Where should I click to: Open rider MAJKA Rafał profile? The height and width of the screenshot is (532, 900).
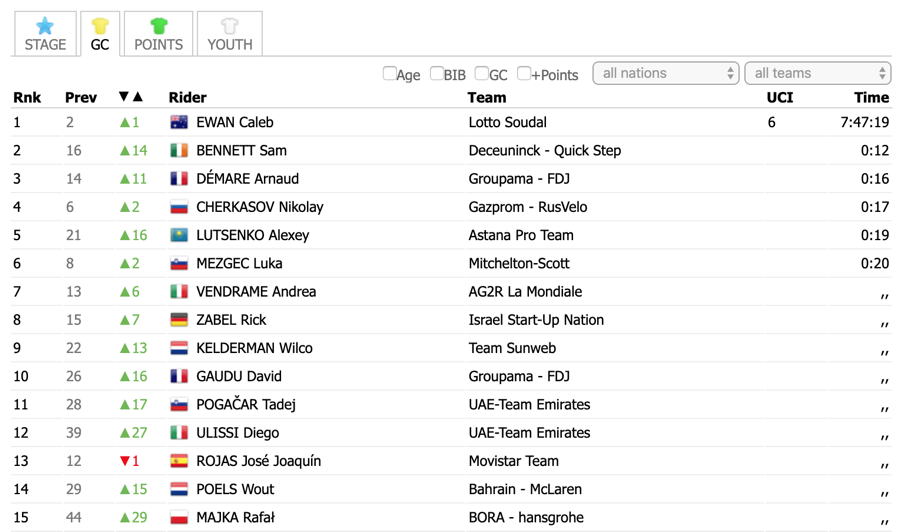coord(235,517)
